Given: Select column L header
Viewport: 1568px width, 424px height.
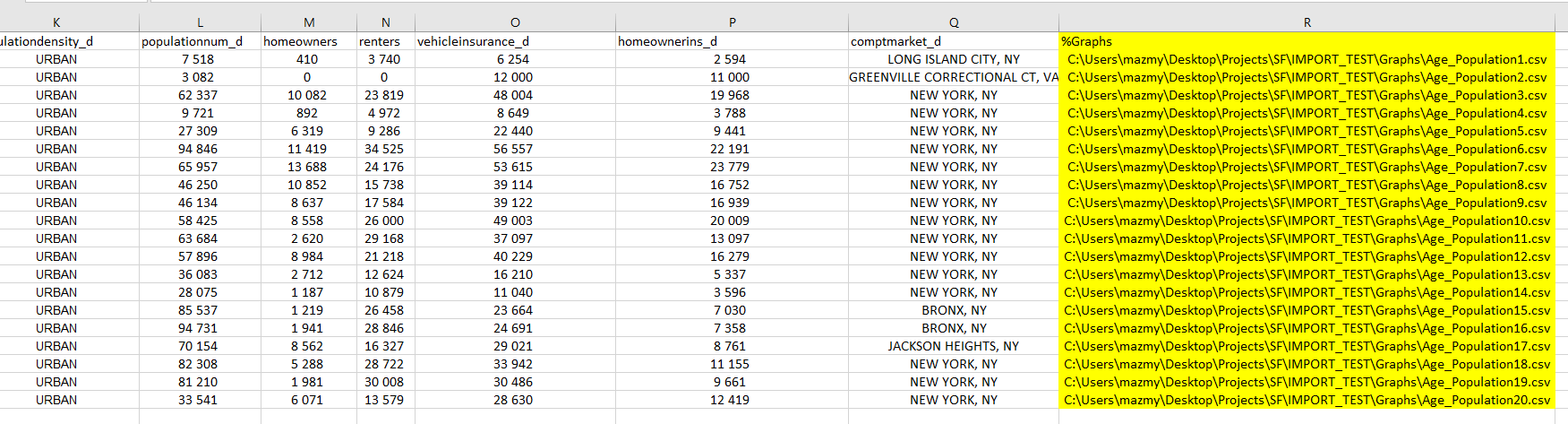Looking at the screenshot, I should click(x=200, y=22).
